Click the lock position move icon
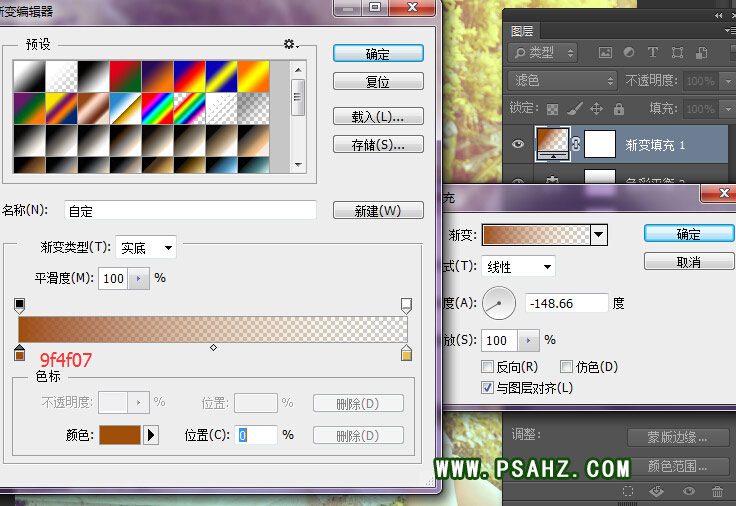 click(x=596, y=108)
